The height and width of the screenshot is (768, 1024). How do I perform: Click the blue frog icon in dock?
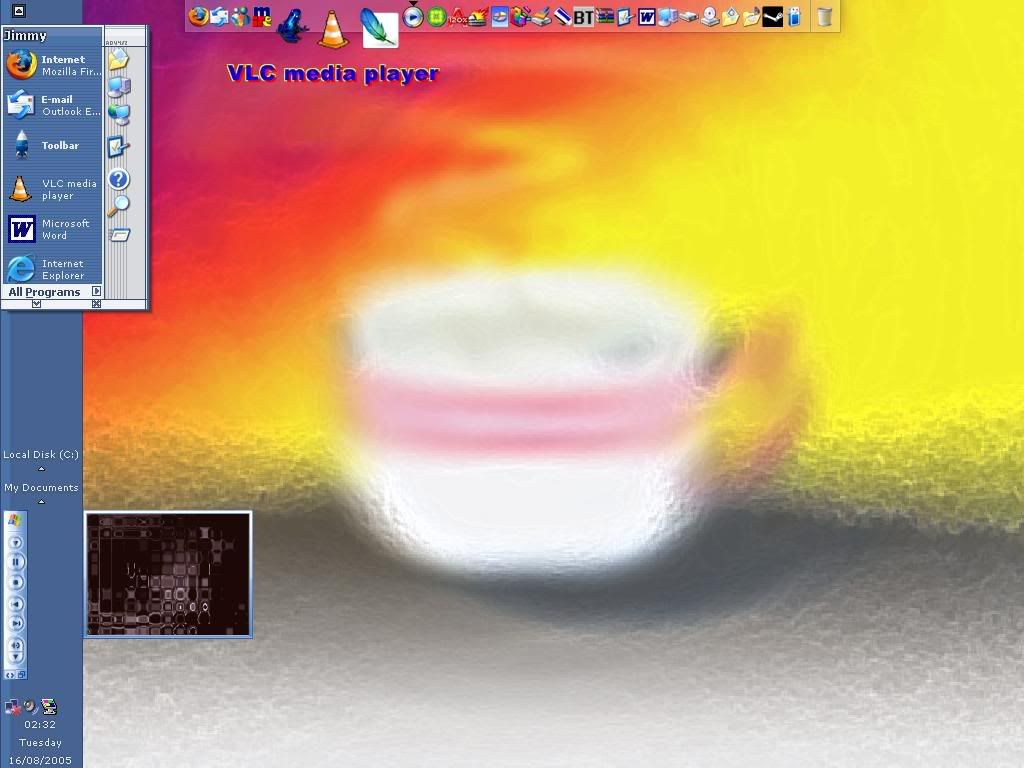pos(292,22)
